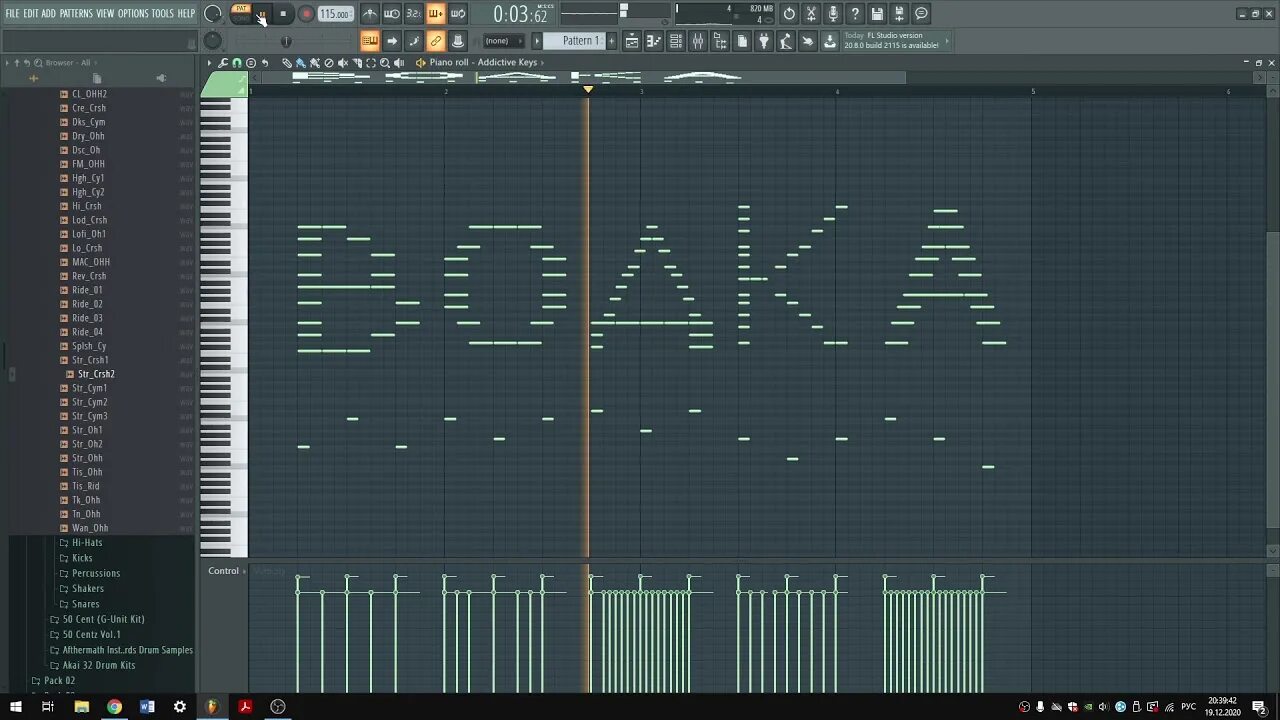Open the piano roll stamp chord tool

pyautogui.click(x=251, y=62)
